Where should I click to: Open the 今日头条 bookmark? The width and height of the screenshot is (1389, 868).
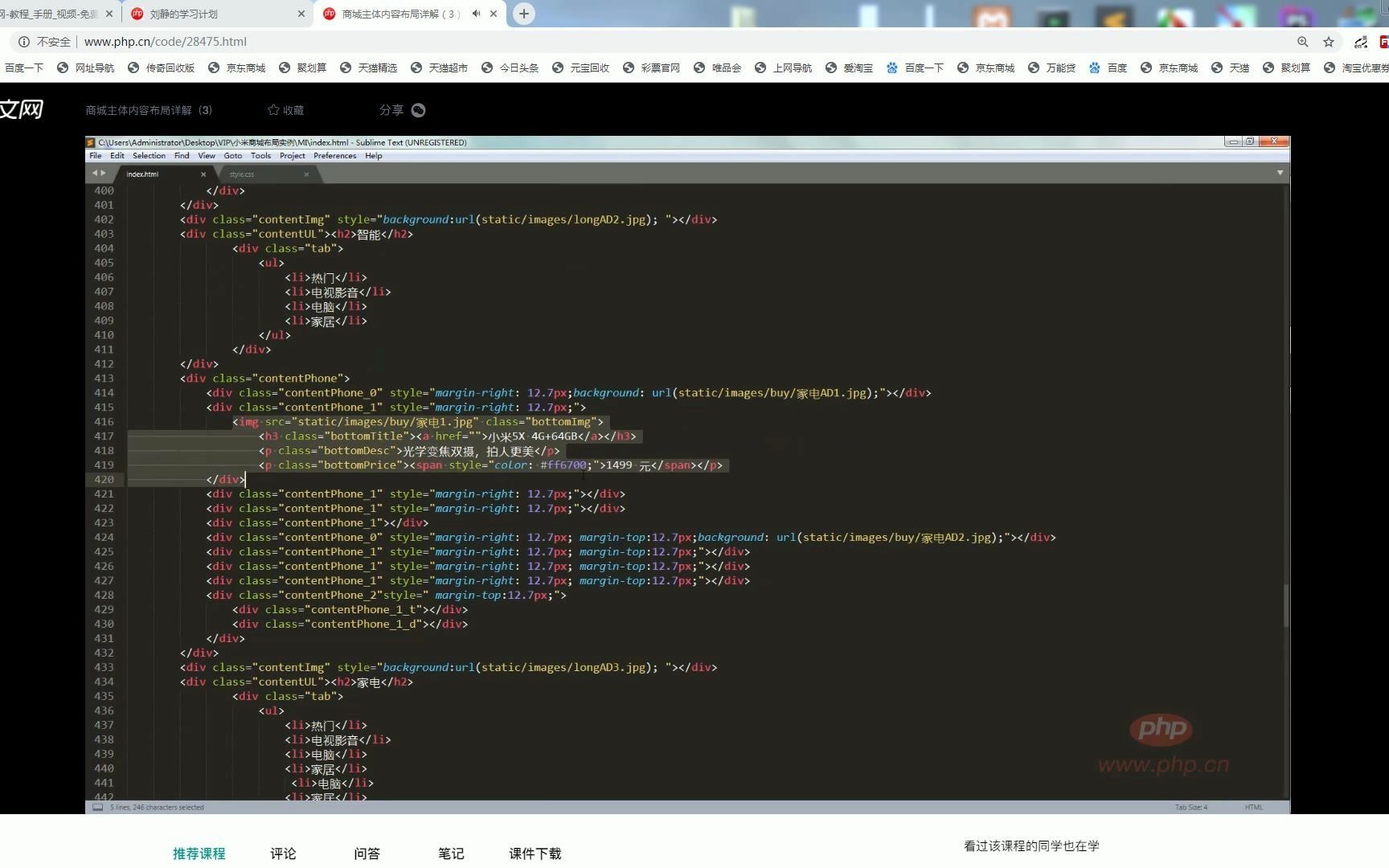pos(510,68)
